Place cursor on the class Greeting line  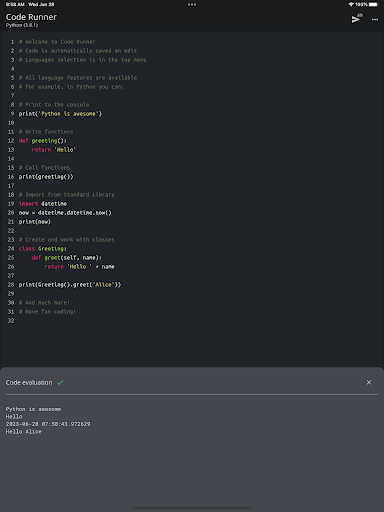(x=43, y=249)
